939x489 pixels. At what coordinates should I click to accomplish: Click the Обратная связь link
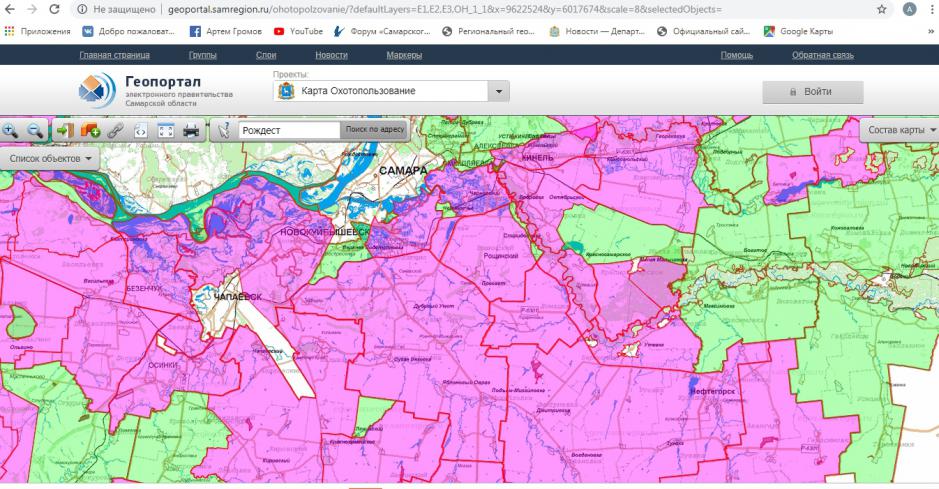[x=822, y=55]
